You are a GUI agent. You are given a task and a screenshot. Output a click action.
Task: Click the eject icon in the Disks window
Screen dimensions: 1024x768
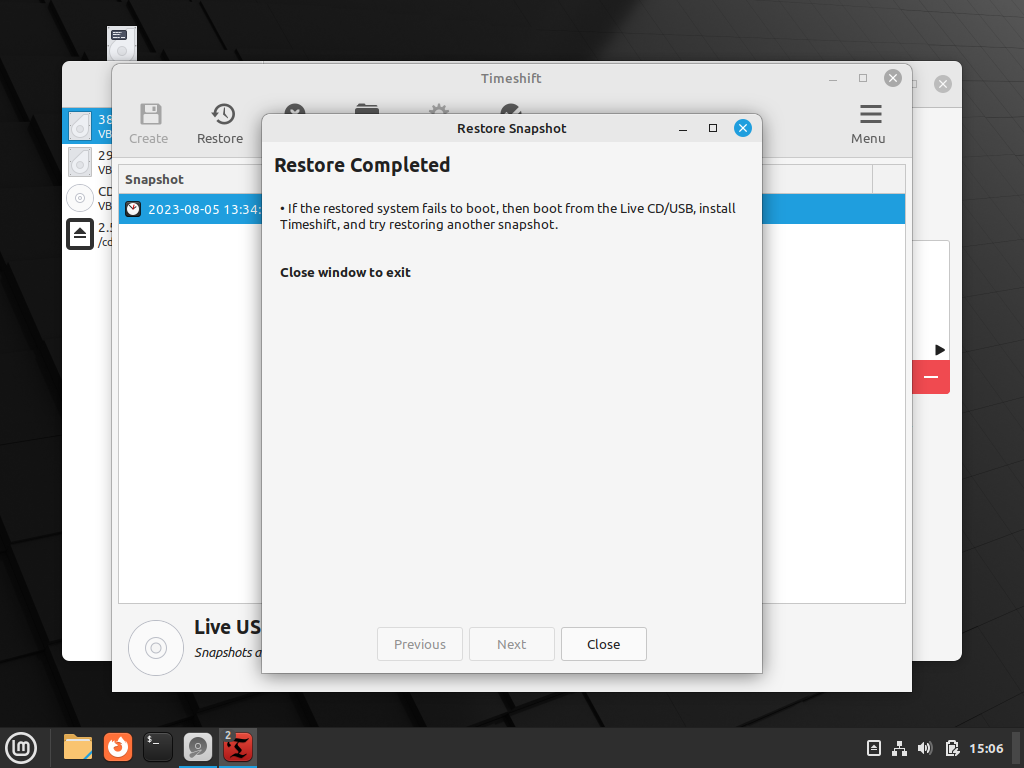pos(80,234)
